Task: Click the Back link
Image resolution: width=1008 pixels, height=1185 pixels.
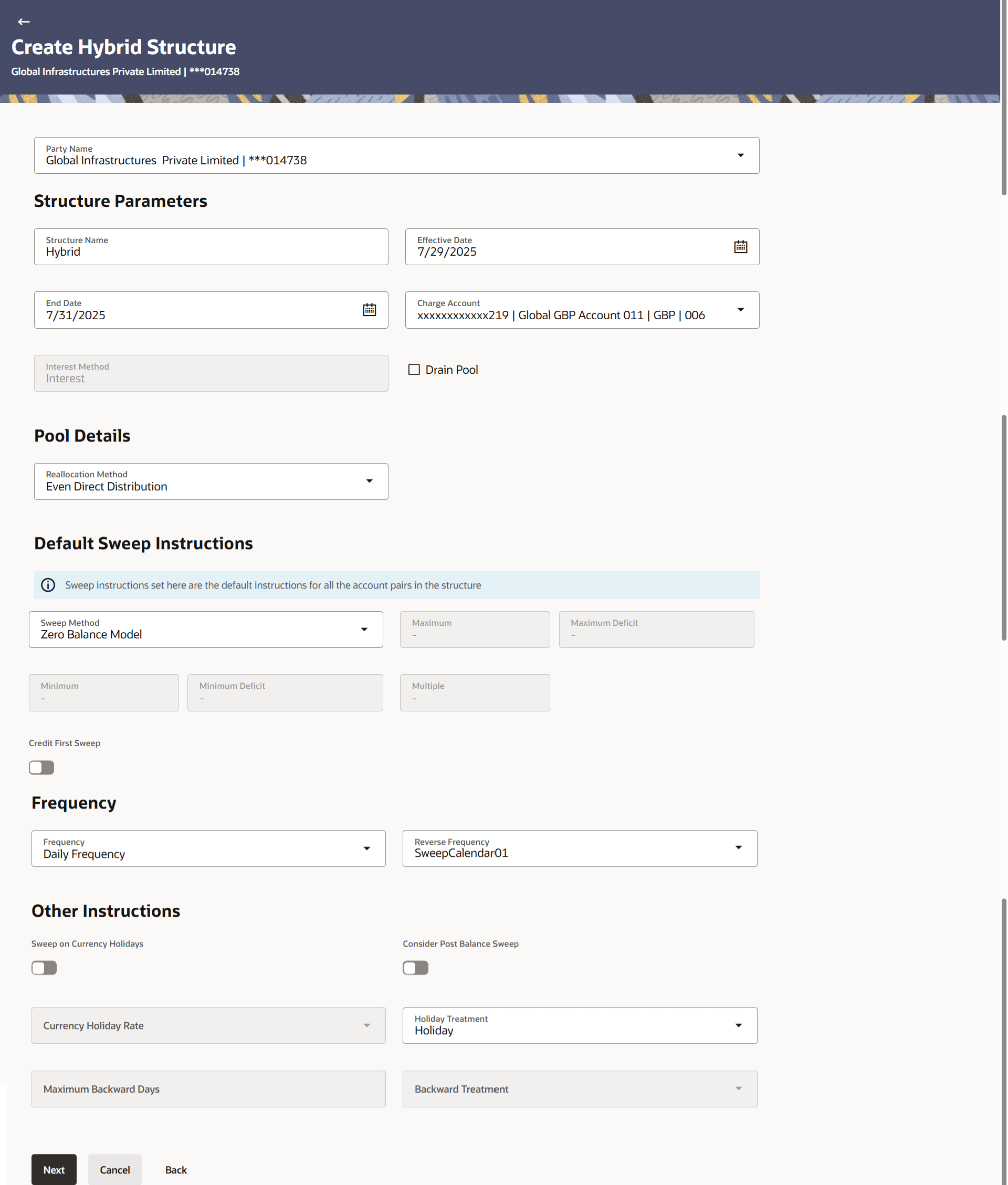Action: pyautogui.click(x=176, y=1170)
